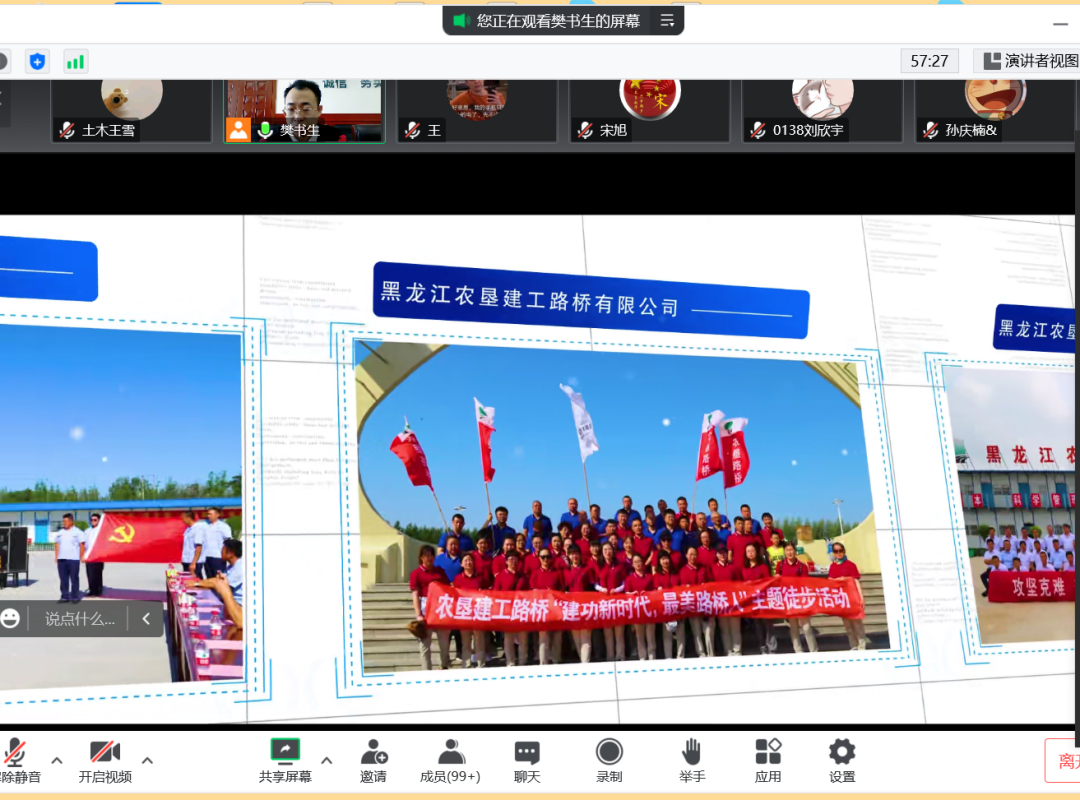The image size is (1080, 800).
Task: Turn on the camera with 开启视频
Action: click(x=105, y=761)
